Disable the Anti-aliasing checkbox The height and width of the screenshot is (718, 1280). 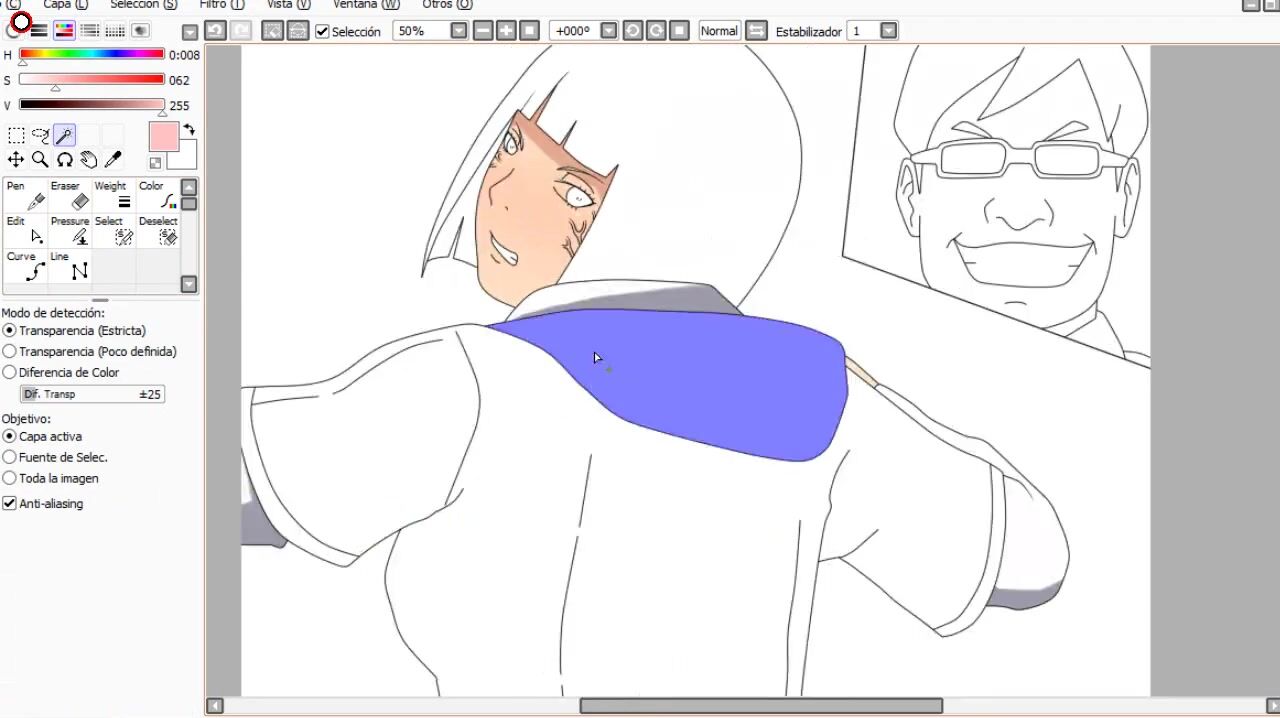[x=10, y=504]
